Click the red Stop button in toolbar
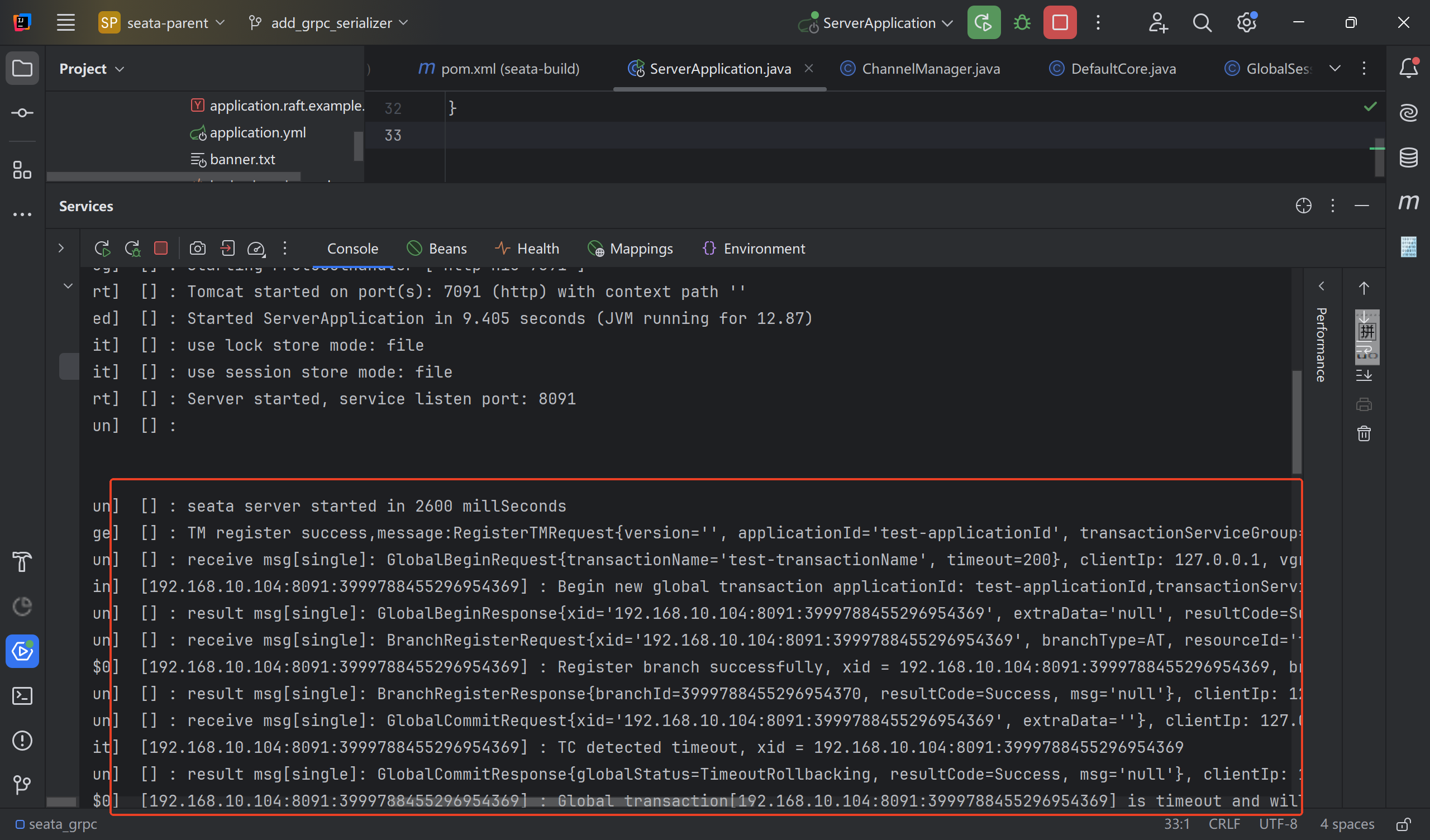This screenshot has height=840, width=1430. tap(1060, 23)
